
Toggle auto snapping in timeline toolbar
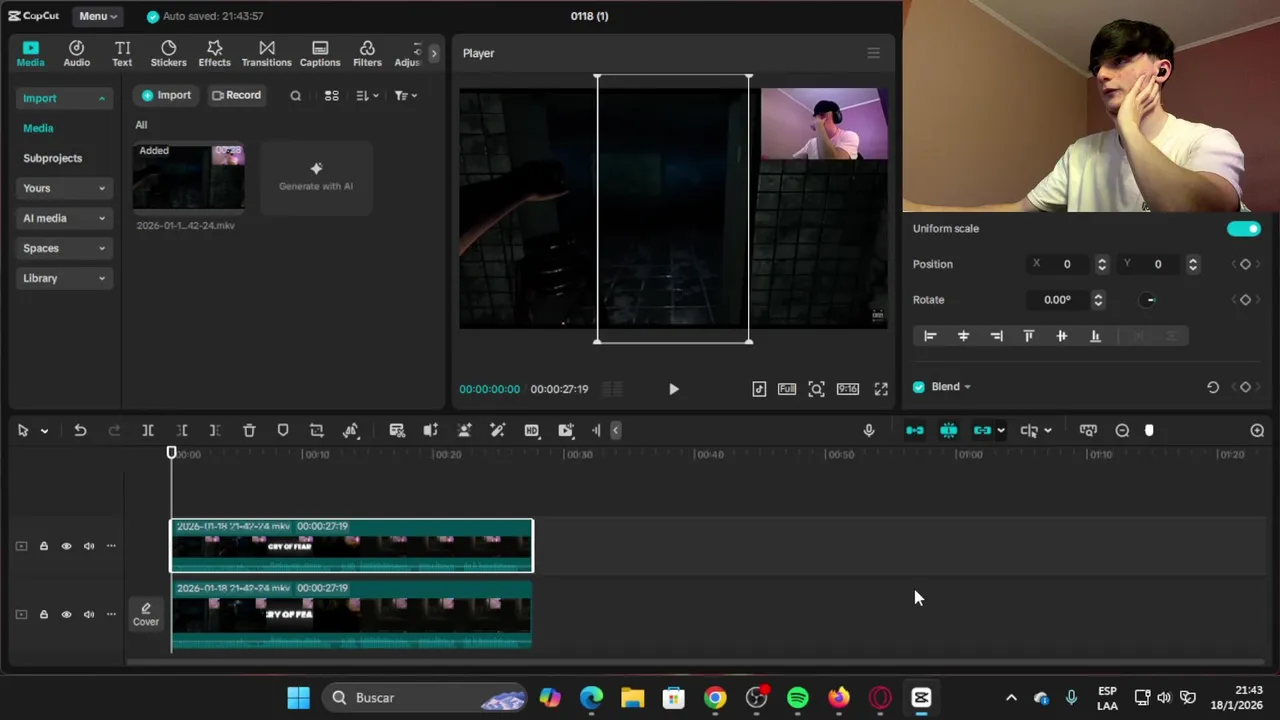tap(949, 430)
